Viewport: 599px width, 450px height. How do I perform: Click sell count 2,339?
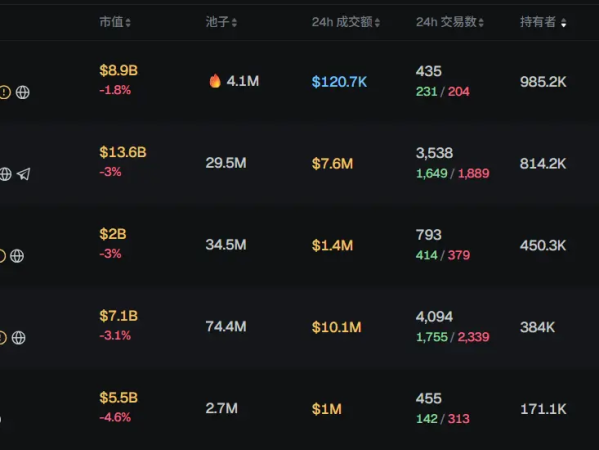coord(473,337)
